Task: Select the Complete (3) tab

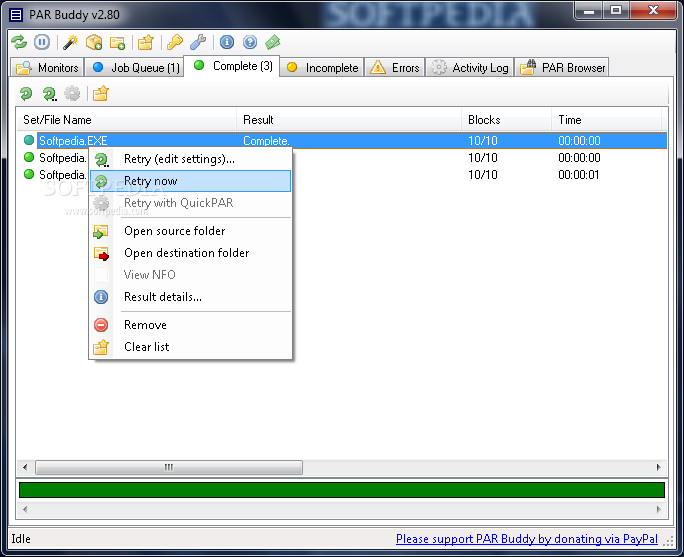Action: click(x=232, y=66)
